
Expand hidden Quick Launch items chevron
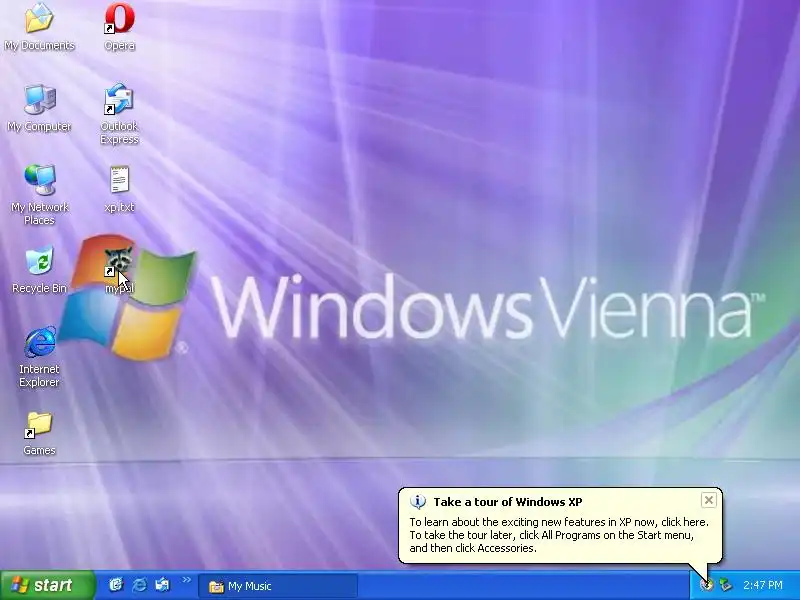pos(186,580)
